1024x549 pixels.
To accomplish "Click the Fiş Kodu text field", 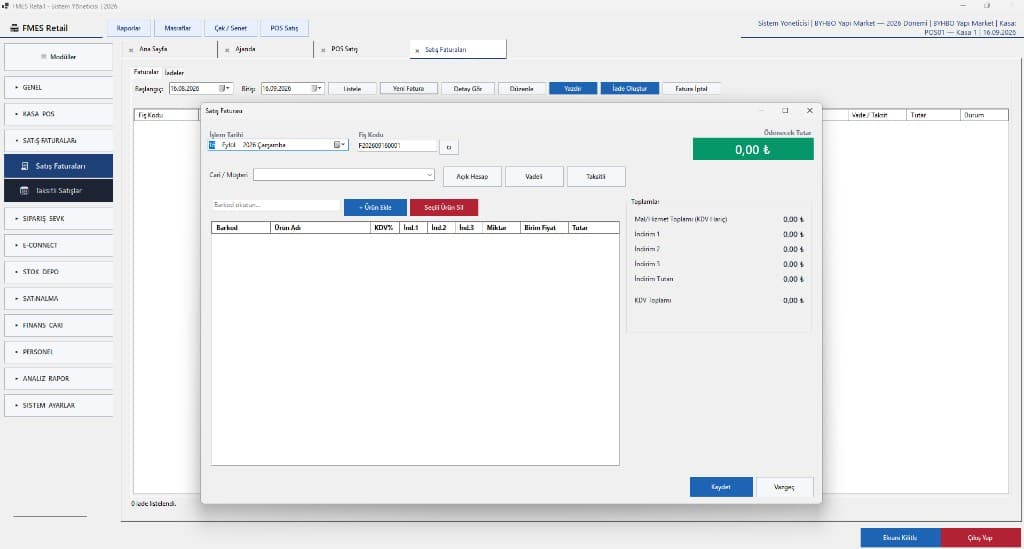I will pyautogui.click(x=397, y=146).
